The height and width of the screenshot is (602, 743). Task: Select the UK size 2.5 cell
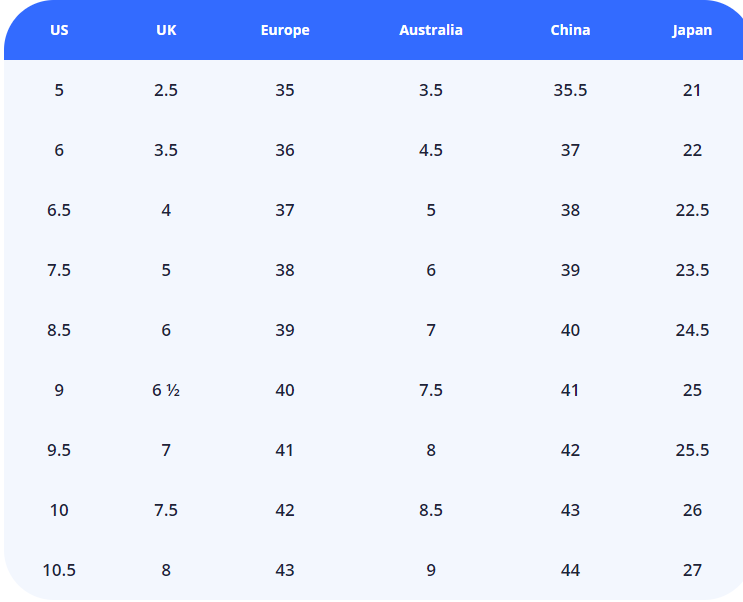tap(166, 90)
